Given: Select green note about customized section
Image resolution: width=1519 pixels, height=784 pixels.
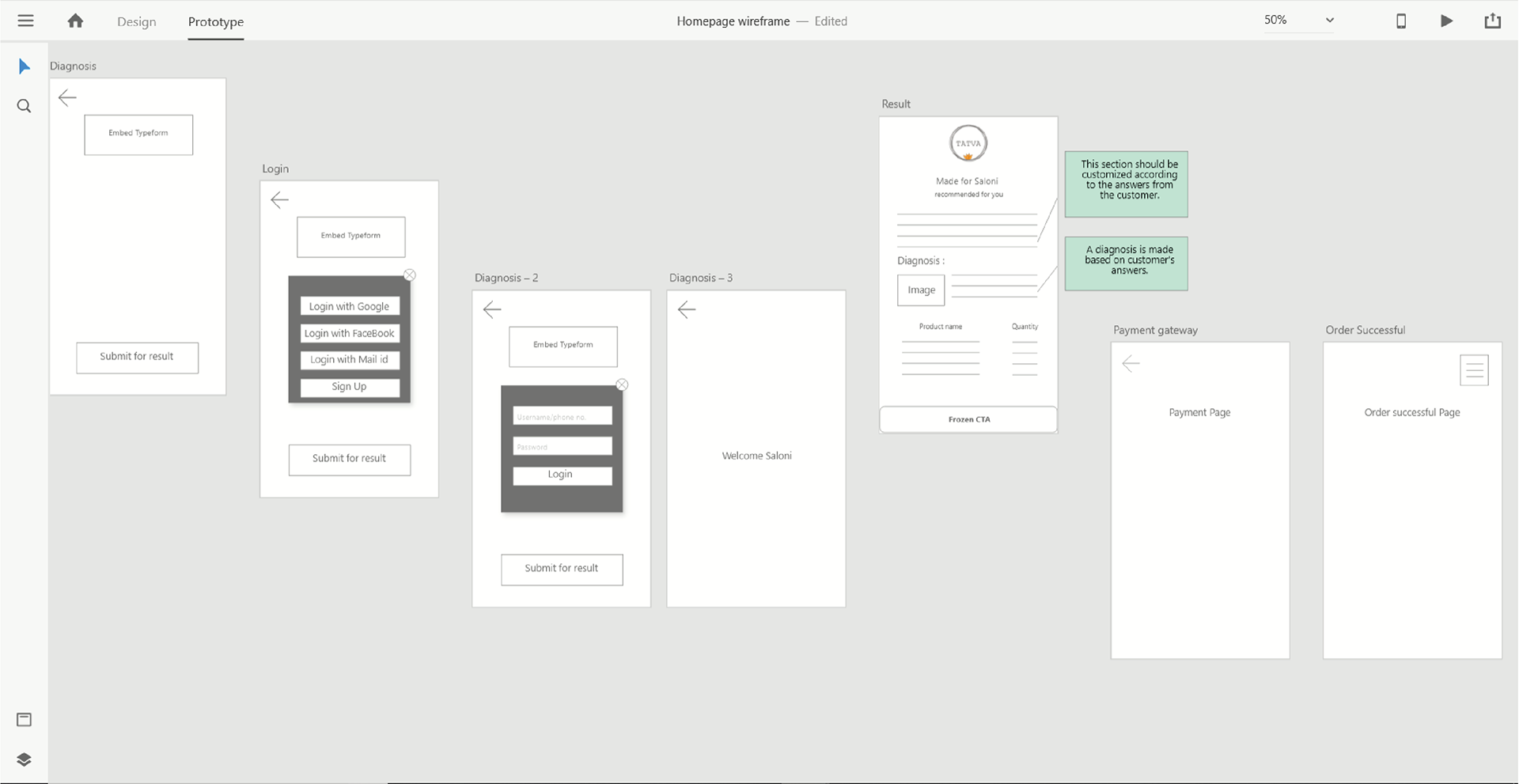Looking at the screenshot, I should (x=1127, y=184).
